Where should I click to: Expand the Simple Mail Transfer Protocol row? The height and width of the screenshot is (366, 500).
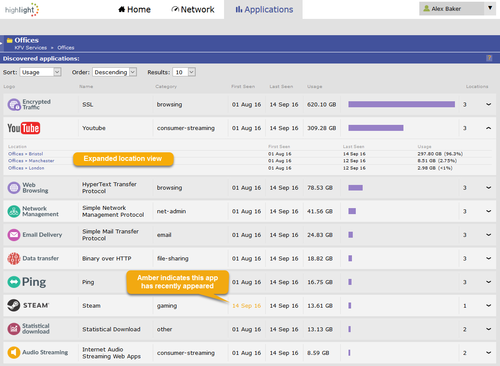click(489, 235)
